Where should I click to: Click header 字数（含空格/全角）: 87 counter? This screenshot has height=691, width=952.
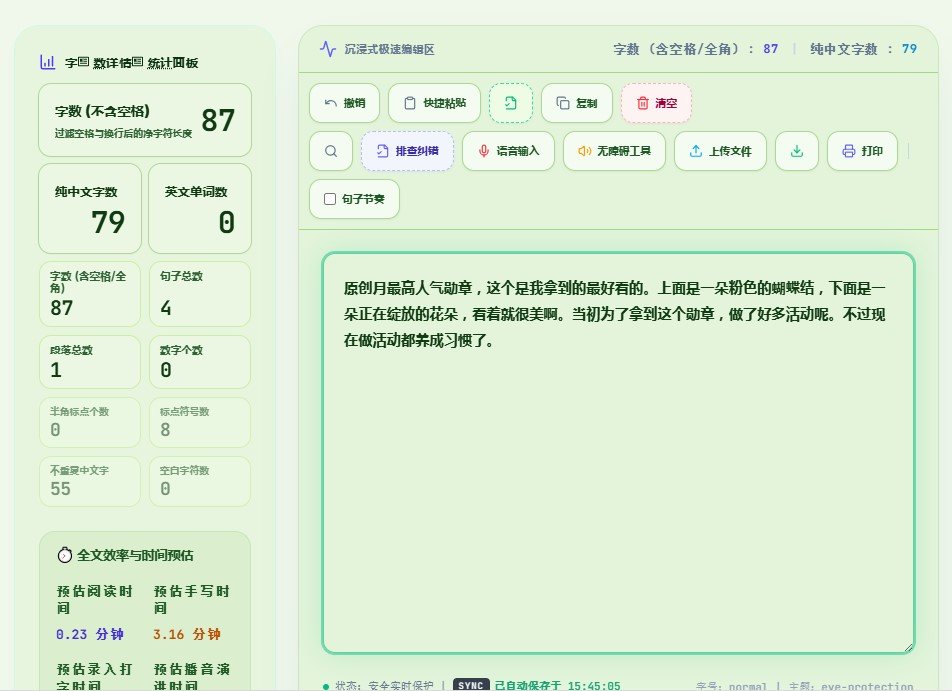(x=696, y=49)
